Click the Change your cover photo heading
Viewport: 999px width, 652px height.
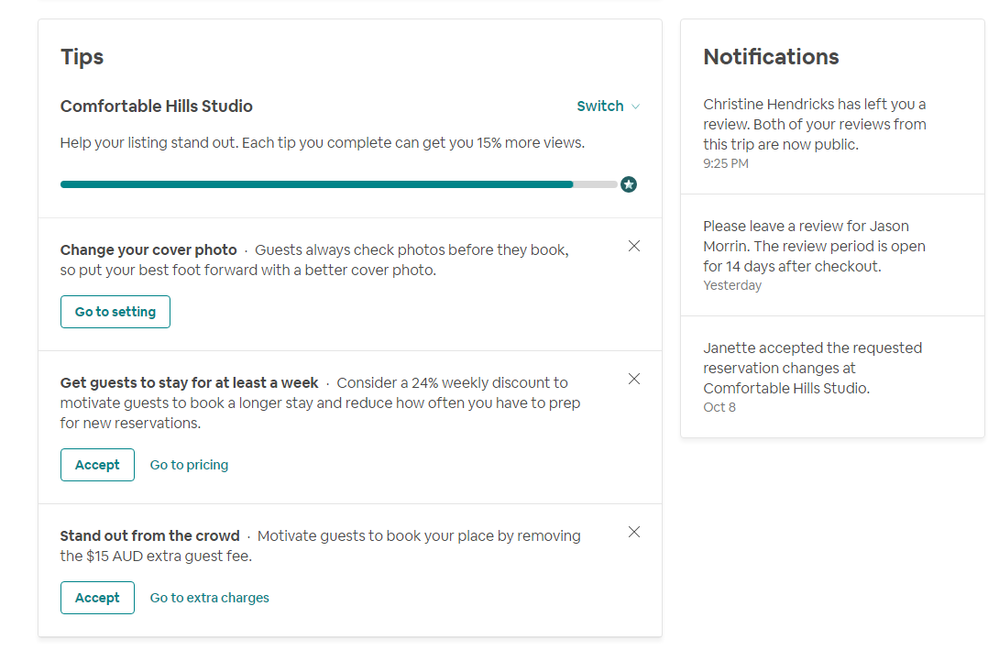(x=148, y=250)
